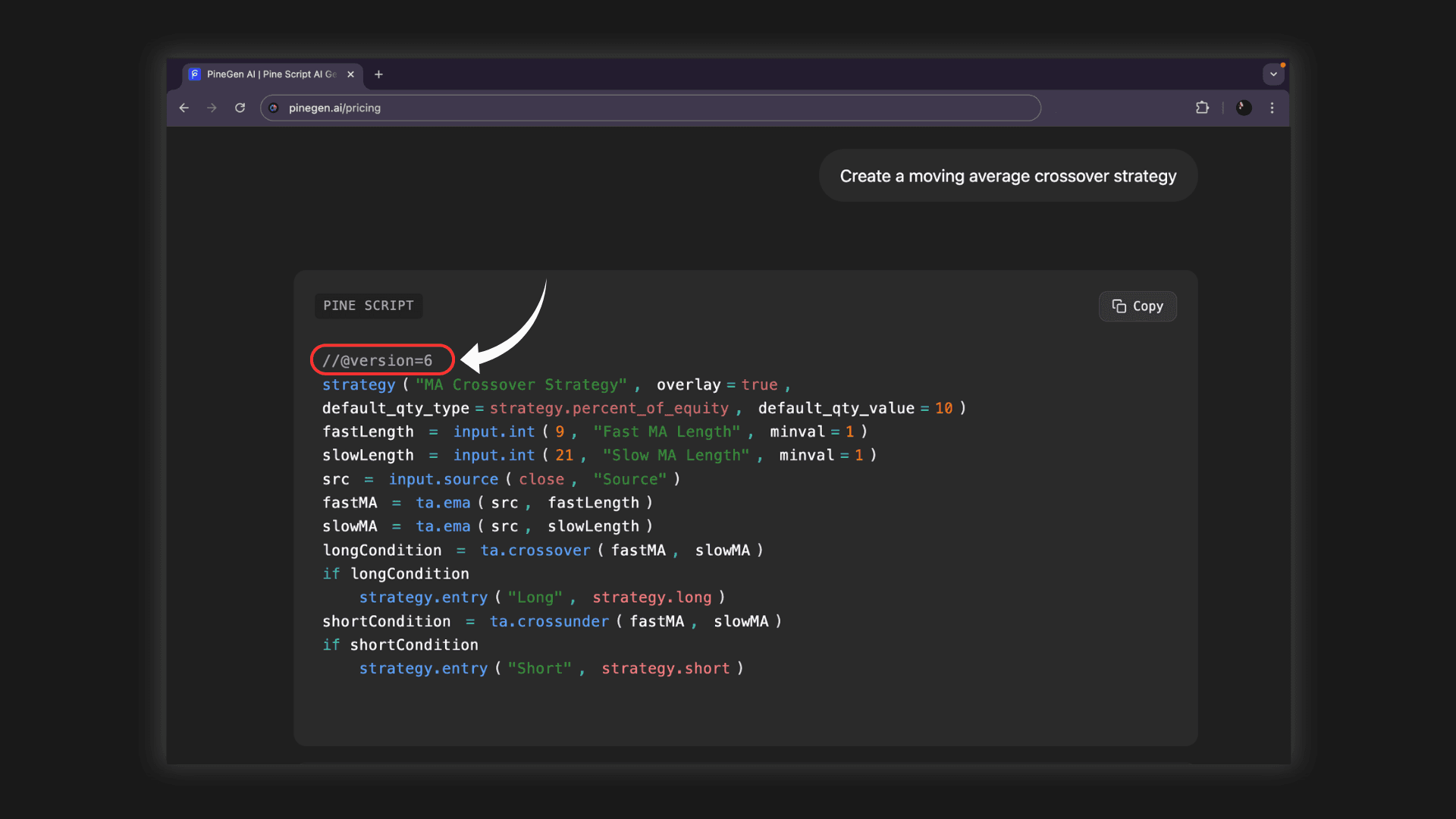Click the PineGen favicon on the tab
This screenshot has width=1456, height=819.
click(195, 74)
